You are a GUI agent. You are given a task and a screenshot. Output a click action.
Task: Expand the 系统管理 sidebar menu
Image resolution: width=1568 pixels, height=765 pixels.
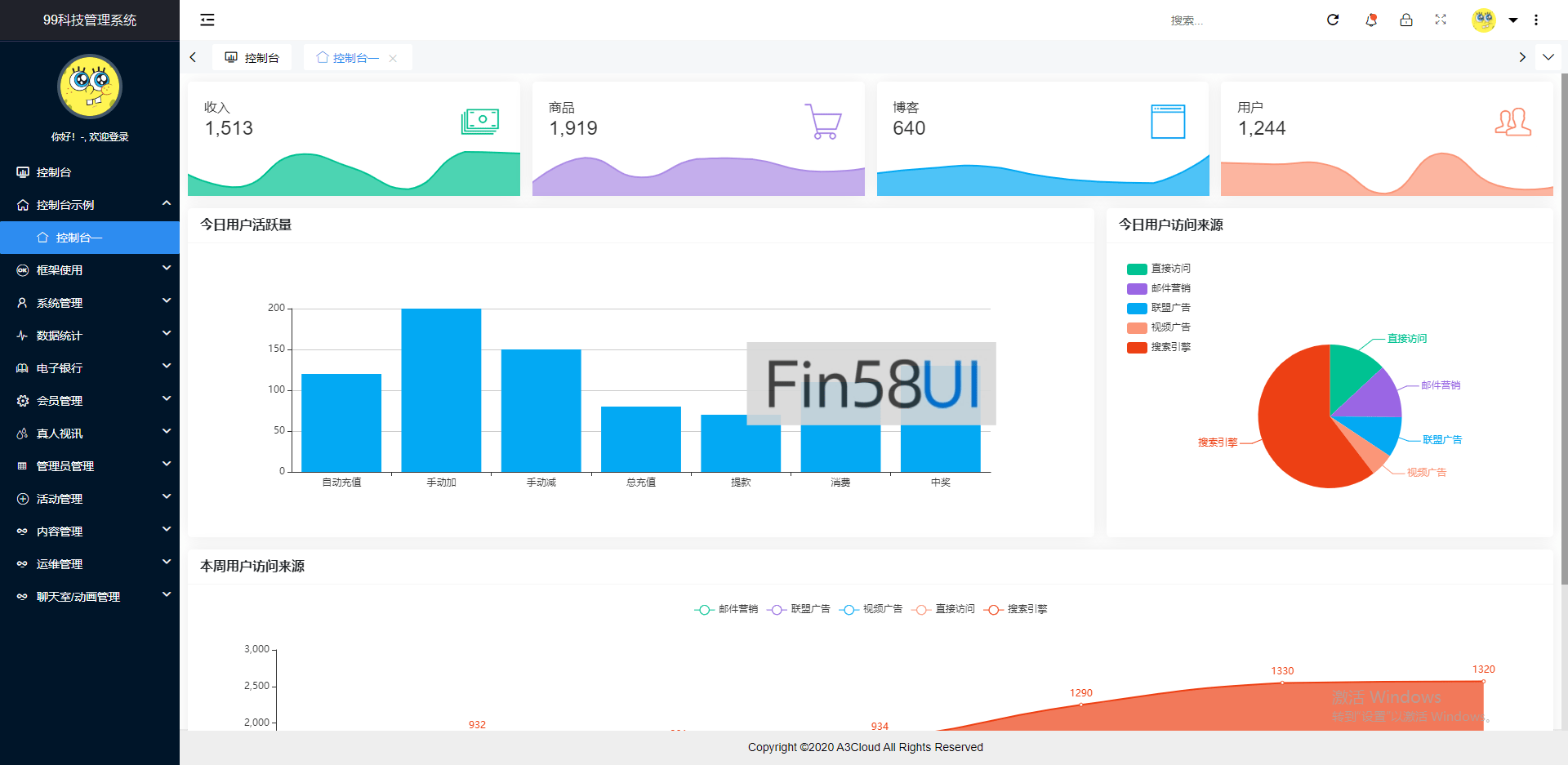(x=90, y=303)
